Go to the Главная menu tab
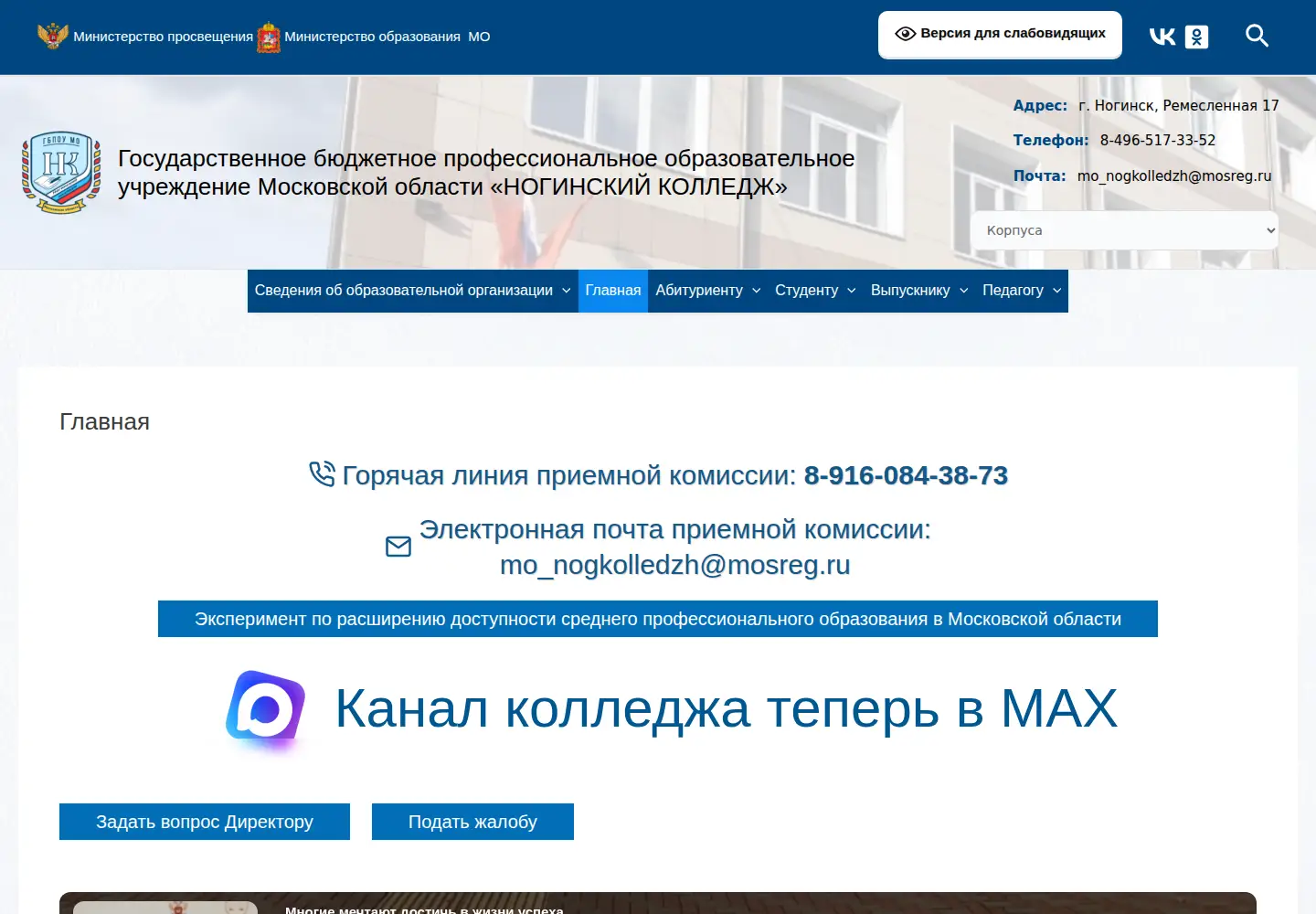 (613, 291)
